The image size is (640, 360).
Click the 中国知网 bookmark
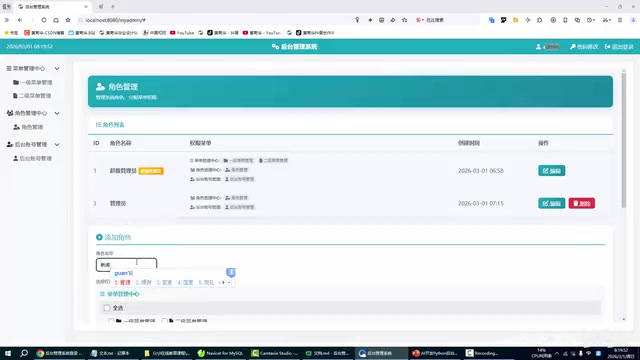pos(154,33)
